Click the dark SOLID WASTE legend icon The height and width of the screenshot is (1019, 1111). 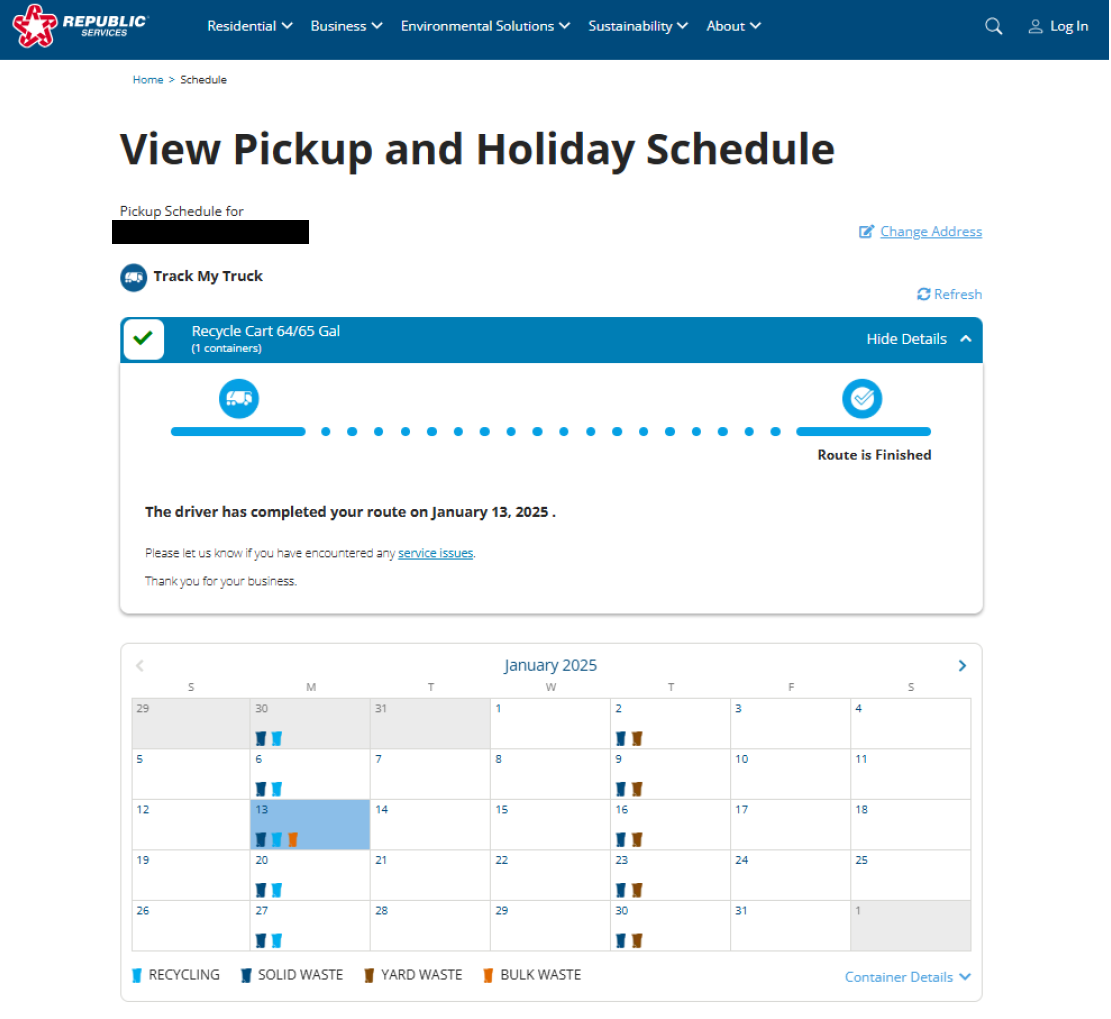246,974
